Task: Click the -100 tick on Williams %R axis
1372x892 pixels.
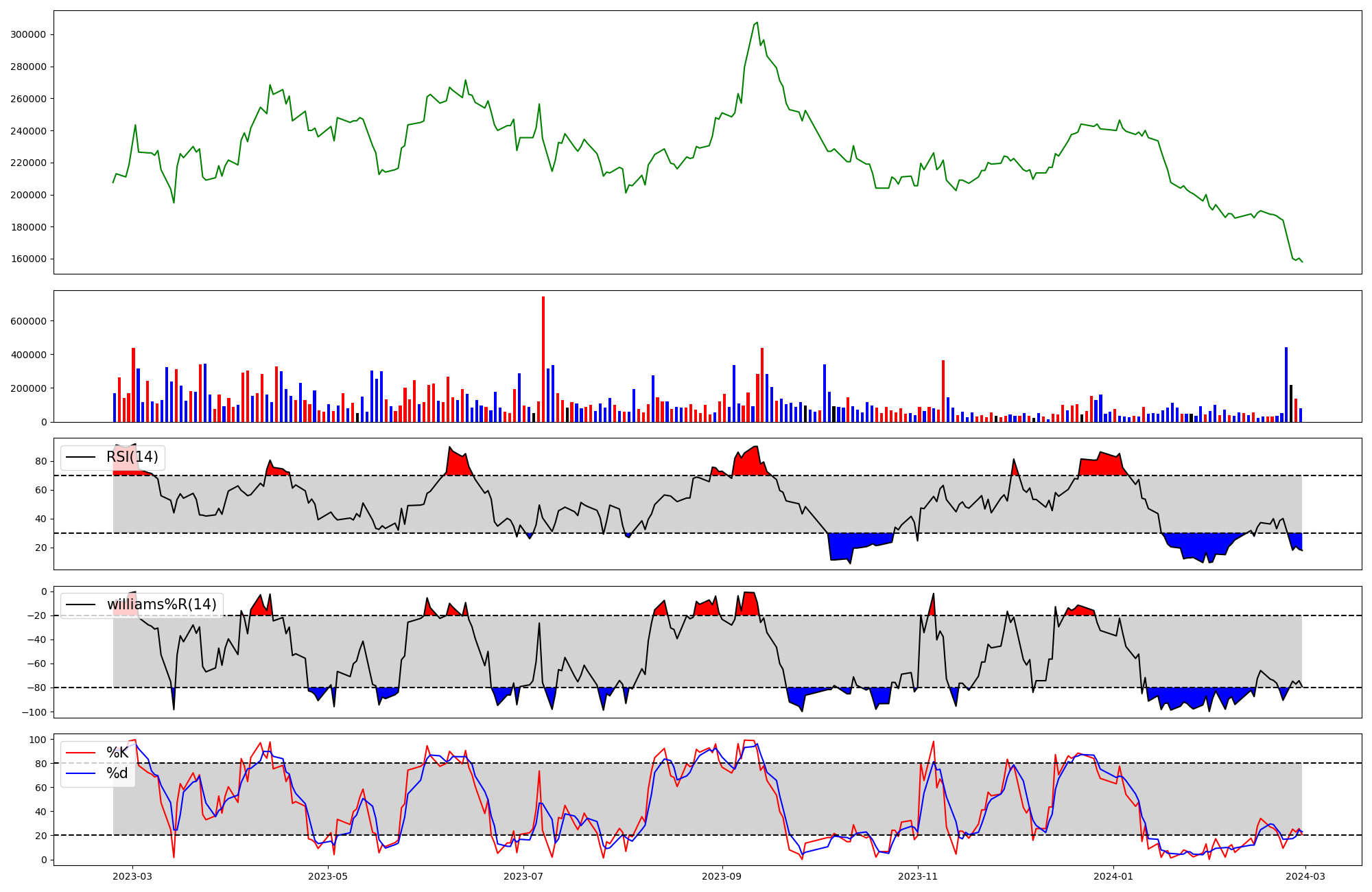Action: click(34, 712)
